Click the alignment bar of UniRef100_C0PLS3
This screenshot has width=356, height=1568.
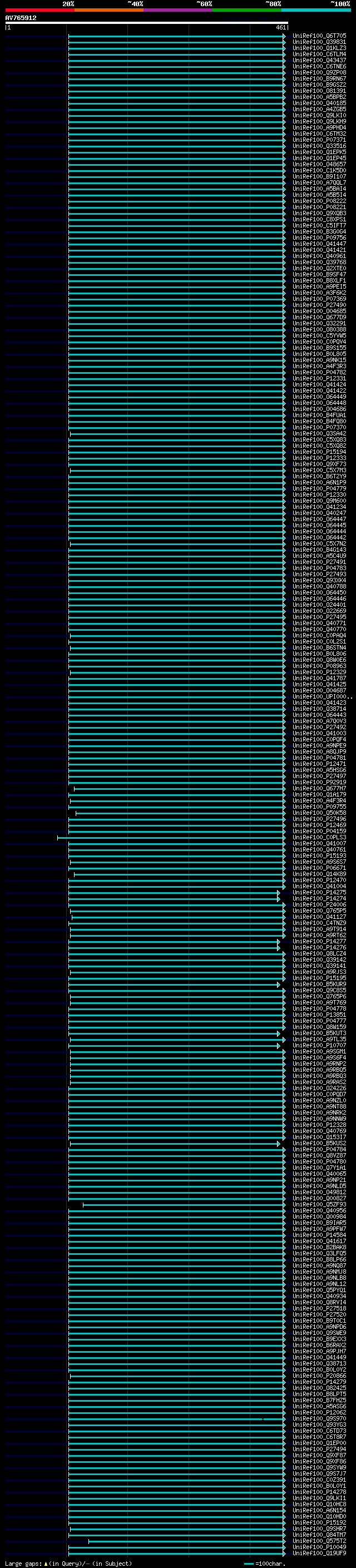coord(171,838)
